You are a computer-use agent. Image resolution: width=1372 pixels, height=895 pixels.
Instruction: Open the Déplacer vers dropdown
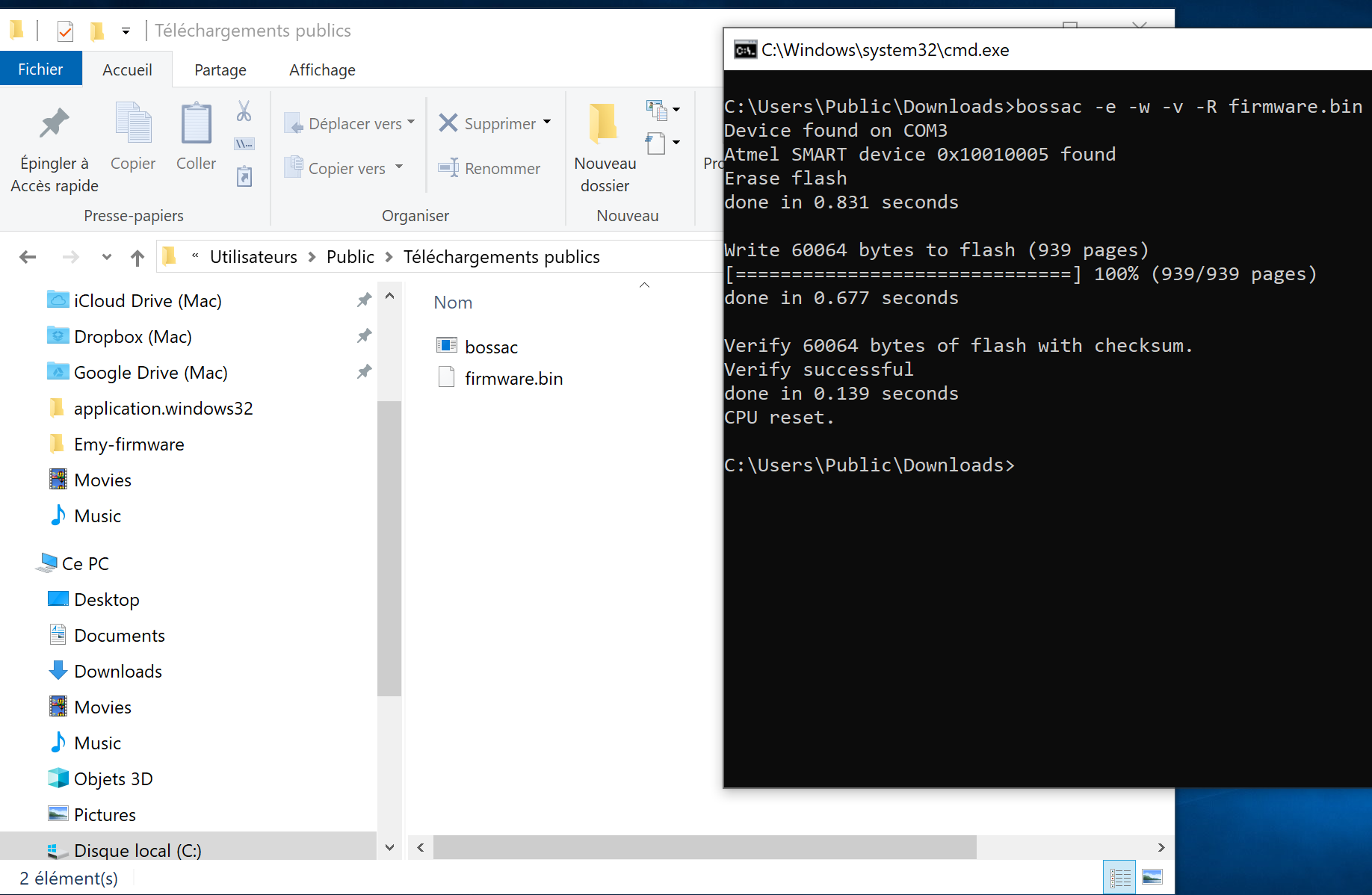[x=350, y=123]
